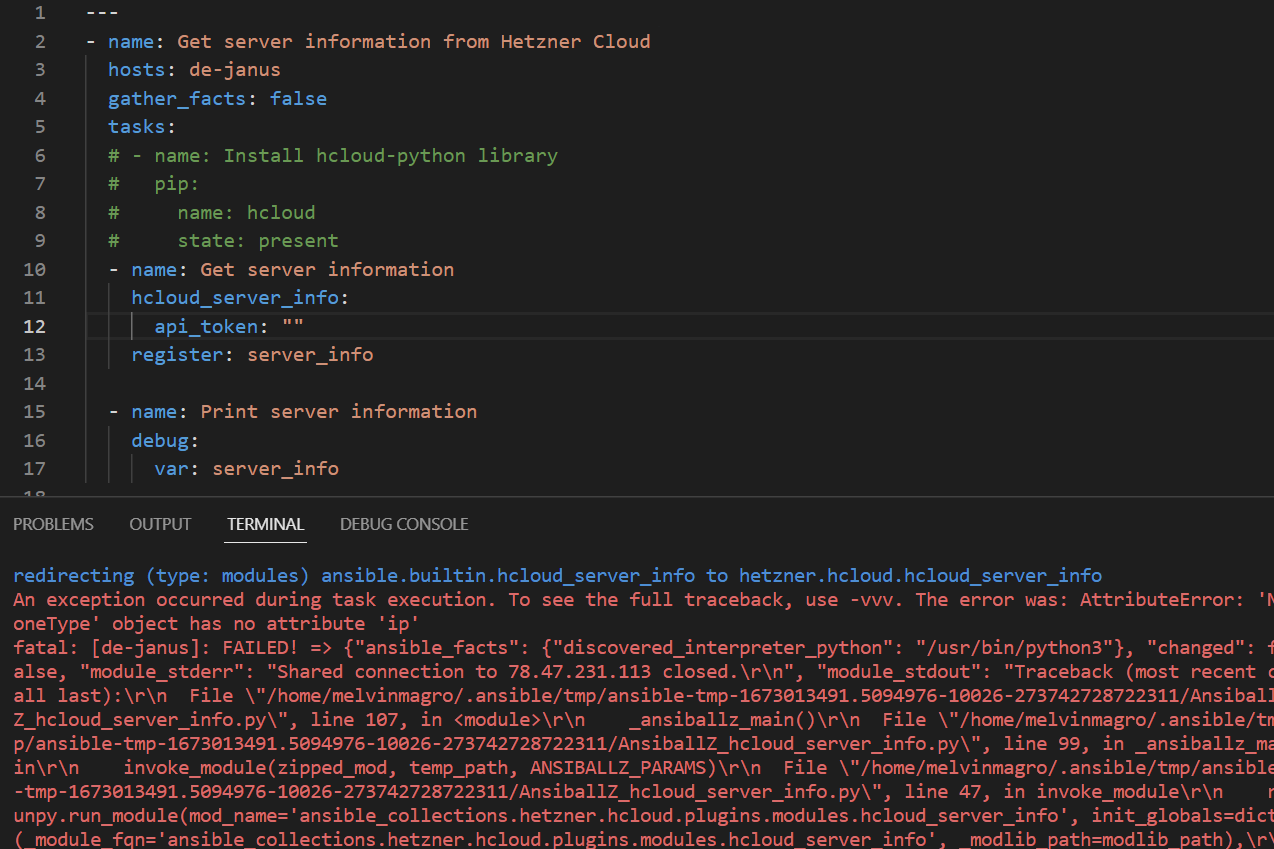Click the '---' document start on line 1
This screenshot has height=849, width=1274.
[x=103, y=14]
